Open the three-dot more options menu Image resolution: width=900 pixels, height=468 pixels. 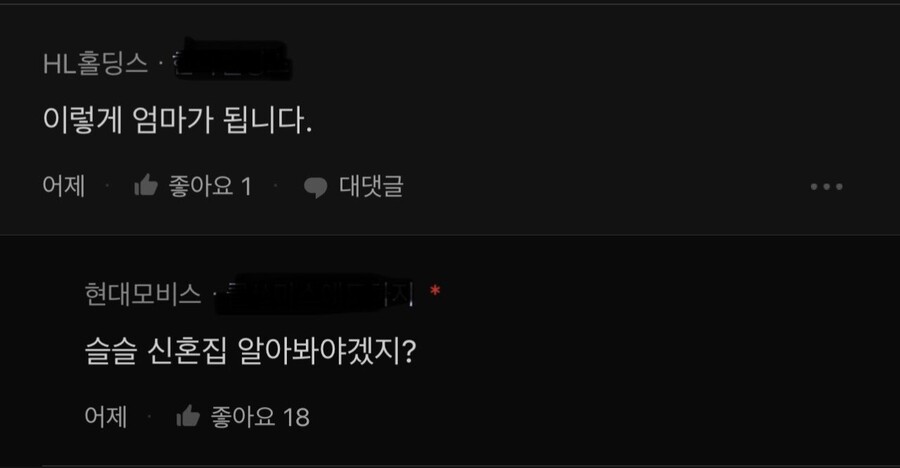pyautogui.click(x=827, y=187)
